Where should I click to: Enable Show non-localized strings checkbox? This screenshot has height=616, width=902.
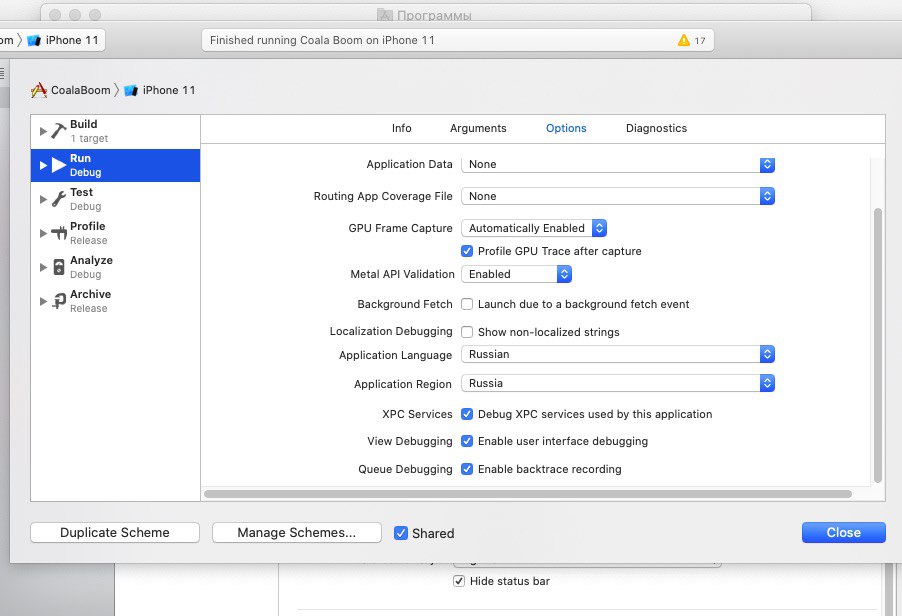point(467,332)
